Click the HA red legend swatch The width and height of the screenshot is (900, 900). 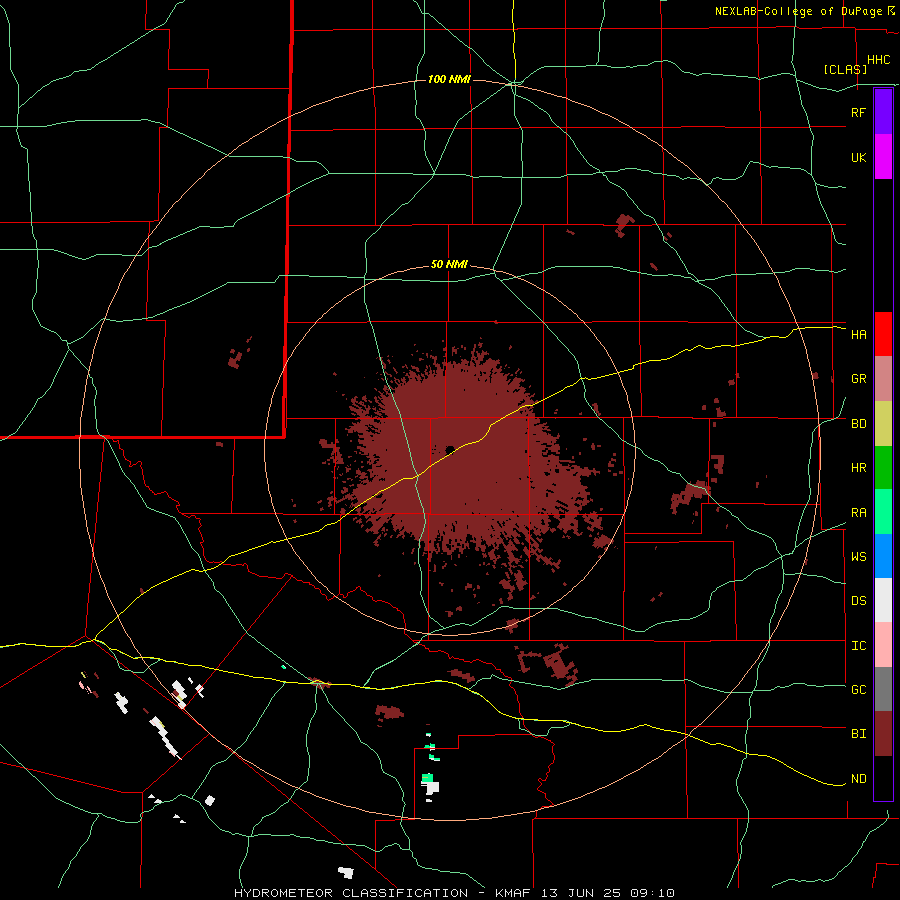tap(883, 334)
